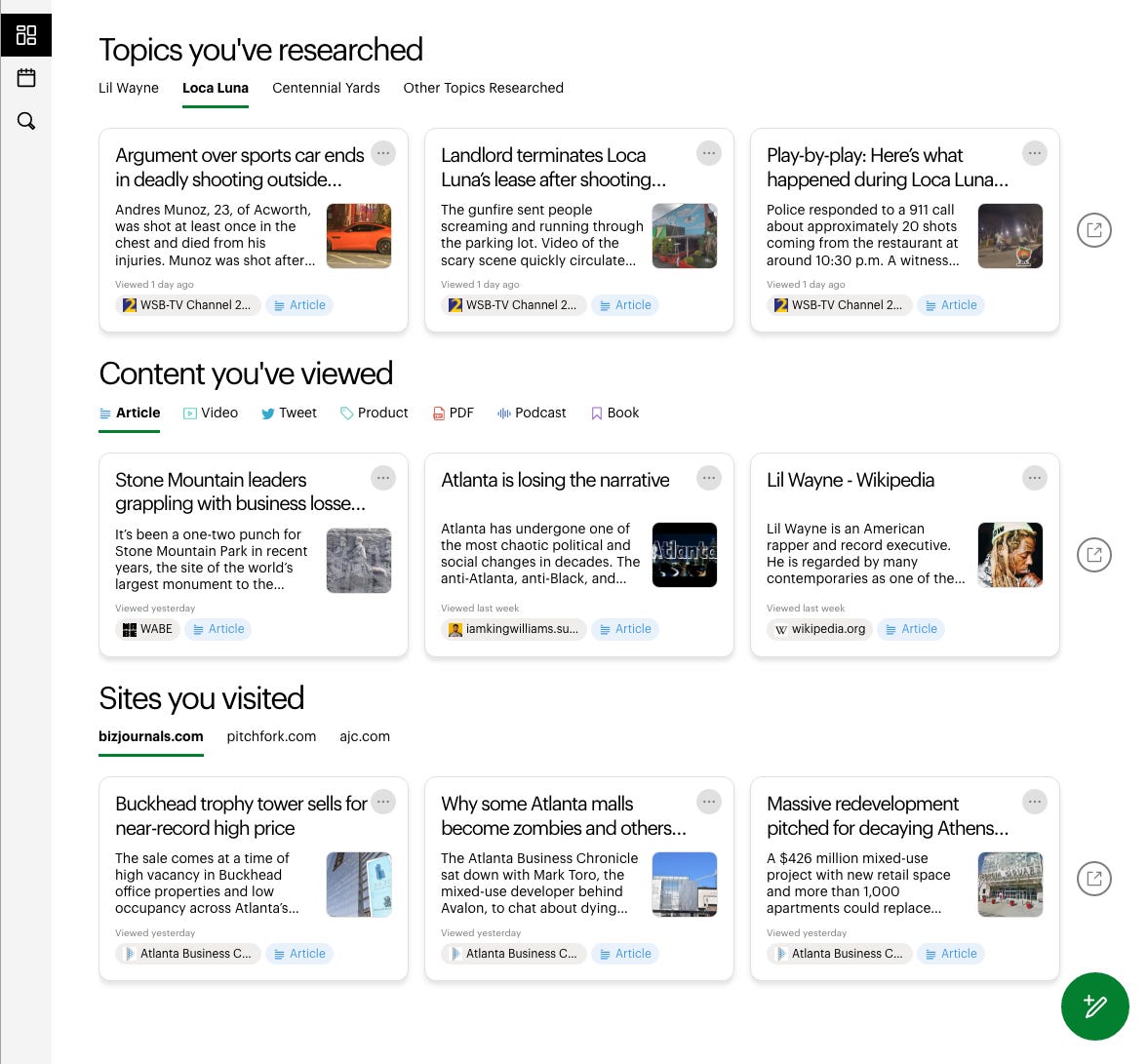The image size is (1148, 1064).
Task: Click Article tag on Argument over sports car card
Action: [x=299, y=305]
